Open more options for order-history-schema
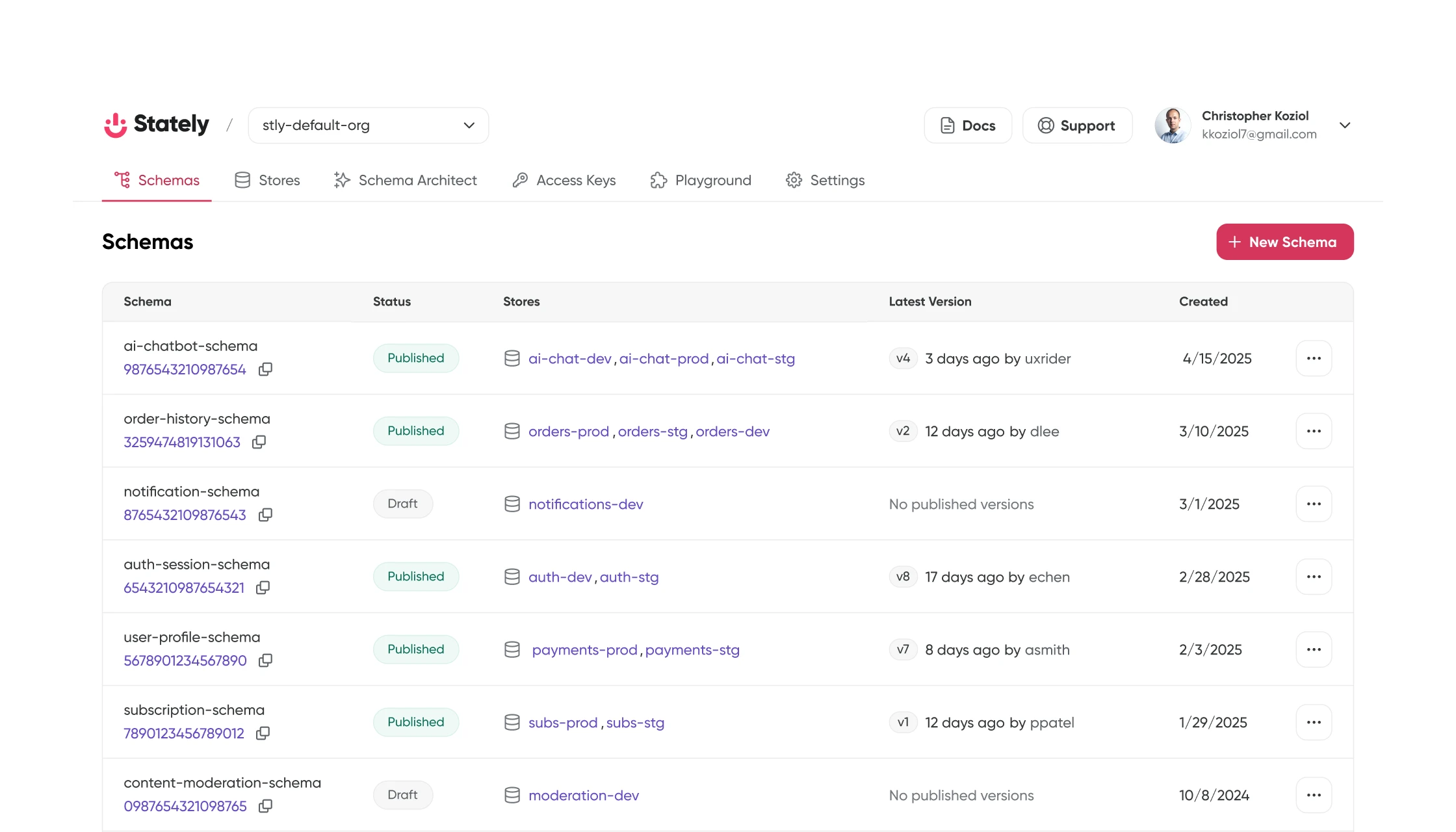Screen dimensions: 1456x832 [1314, 431]
